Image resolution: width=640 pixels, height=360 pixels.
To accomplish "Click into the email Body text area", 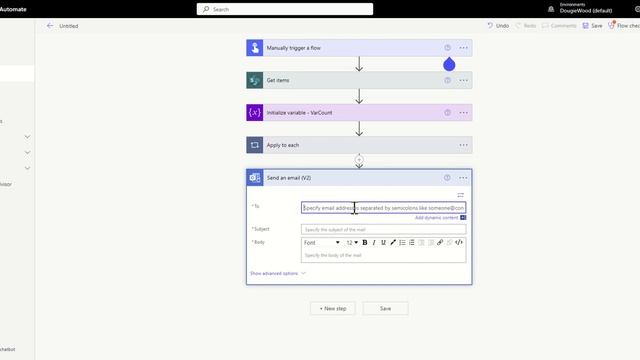I will click(383, 256).
